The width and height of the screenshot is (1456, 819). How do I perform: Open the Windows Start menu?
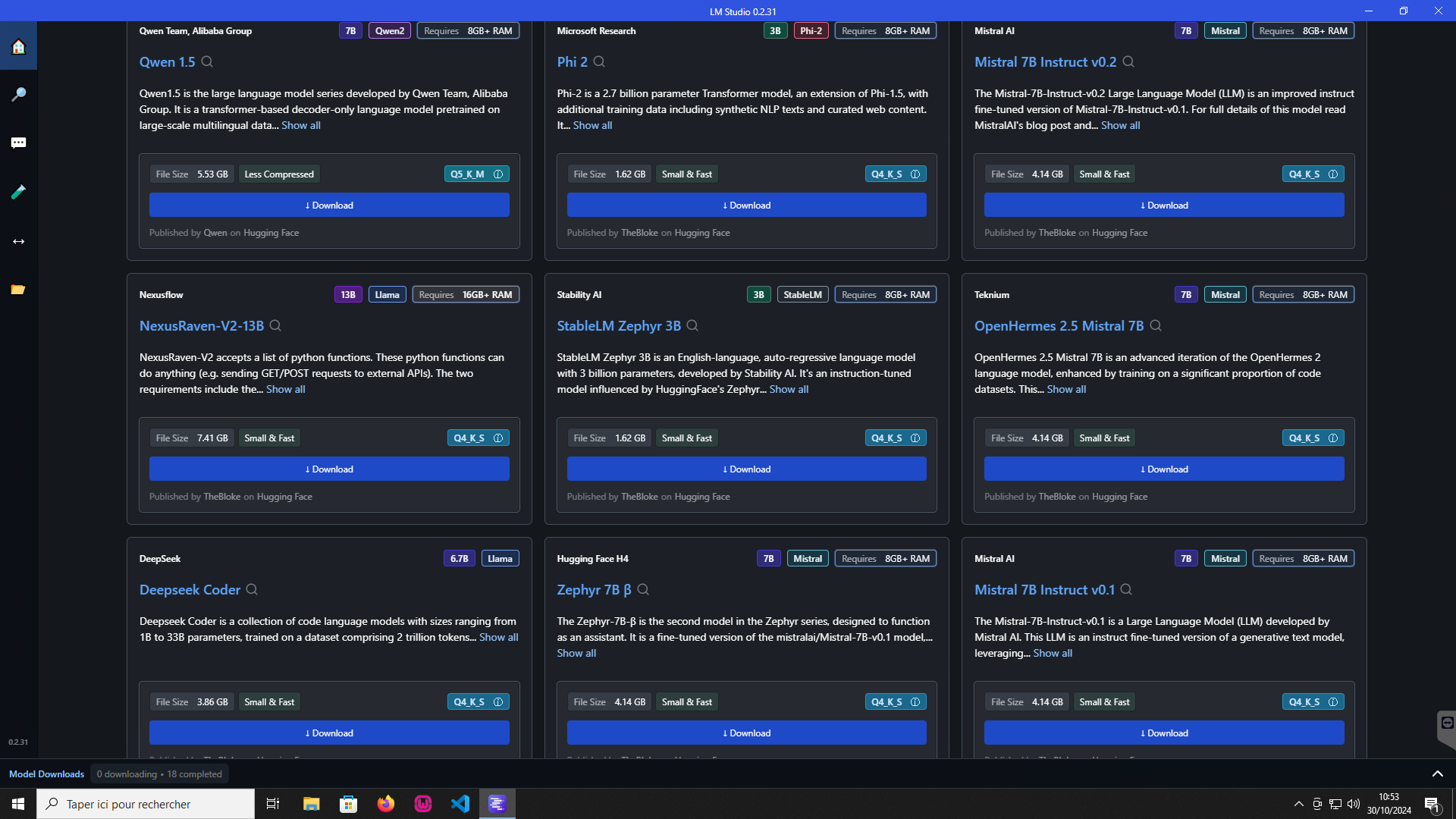point(18,804)
